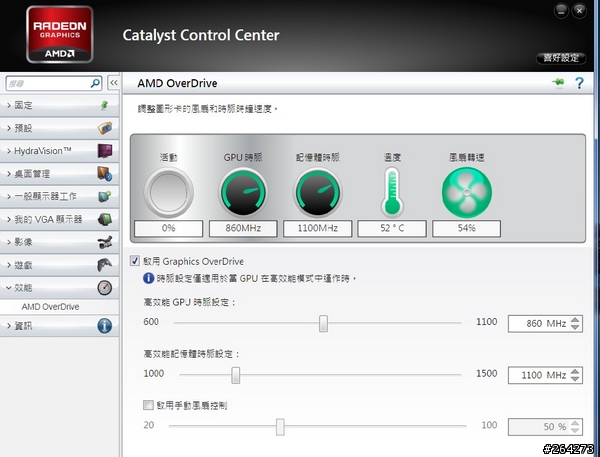Click the video camera icon beside 影像
The height and width of the screenshot is (457, 600).
pos(104,242)
